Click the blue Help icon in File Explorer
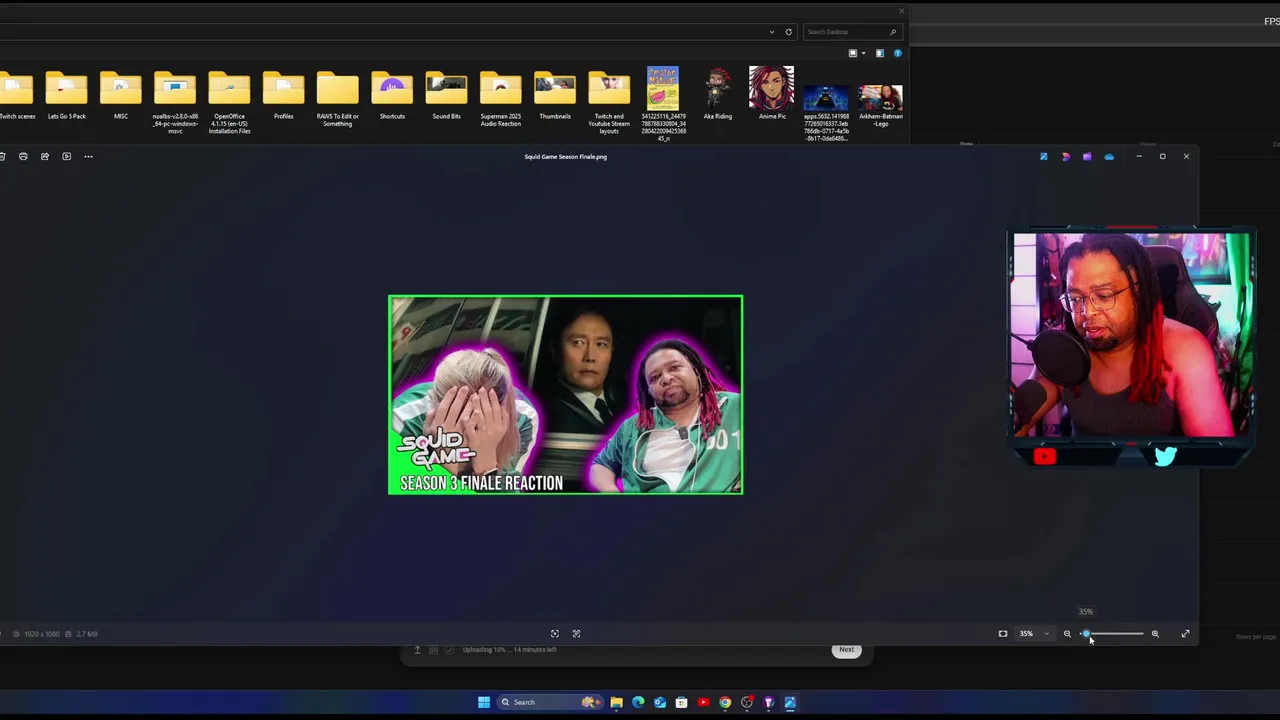 (x=897, y=53)
